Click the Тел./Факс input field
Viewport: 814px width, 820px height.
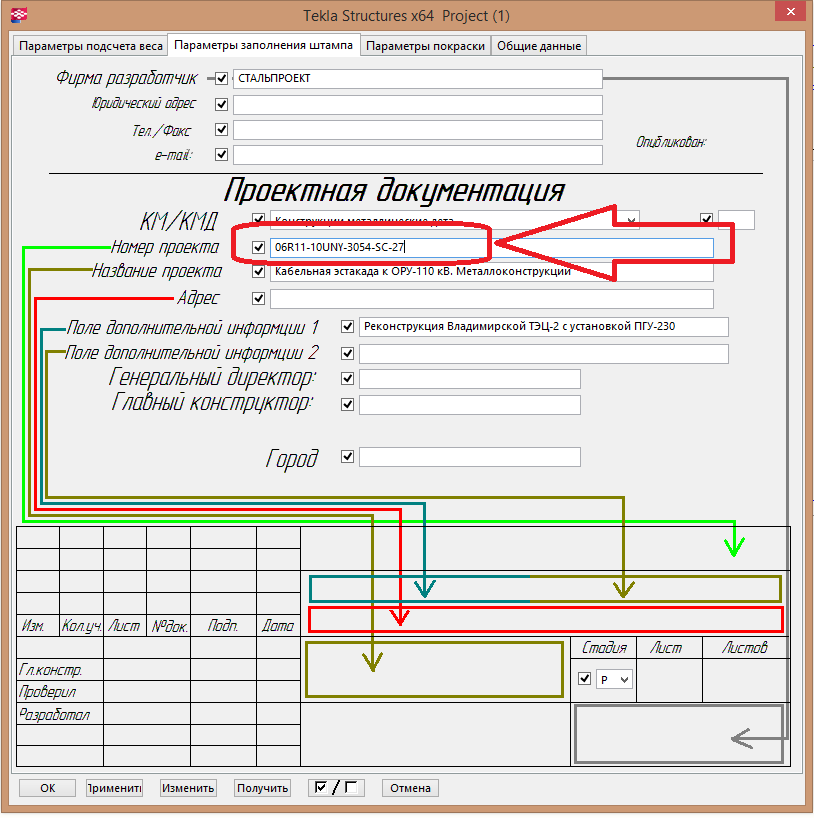pos(418,130)
